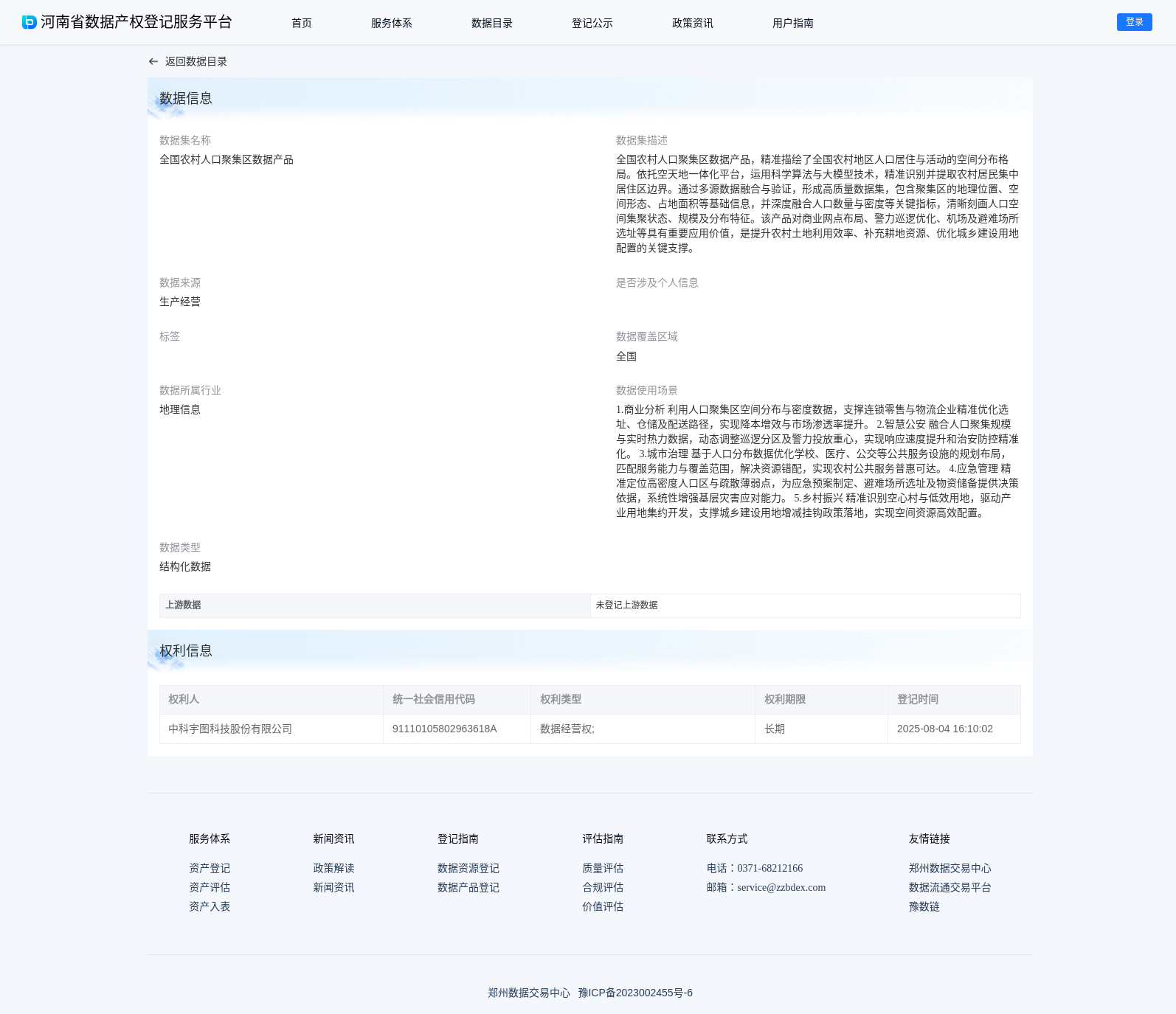Viewport: 1176px width, 1014px height.
Task: Click the 数据集描述 label
Action: pyautogui.click(x=642, y=140)
